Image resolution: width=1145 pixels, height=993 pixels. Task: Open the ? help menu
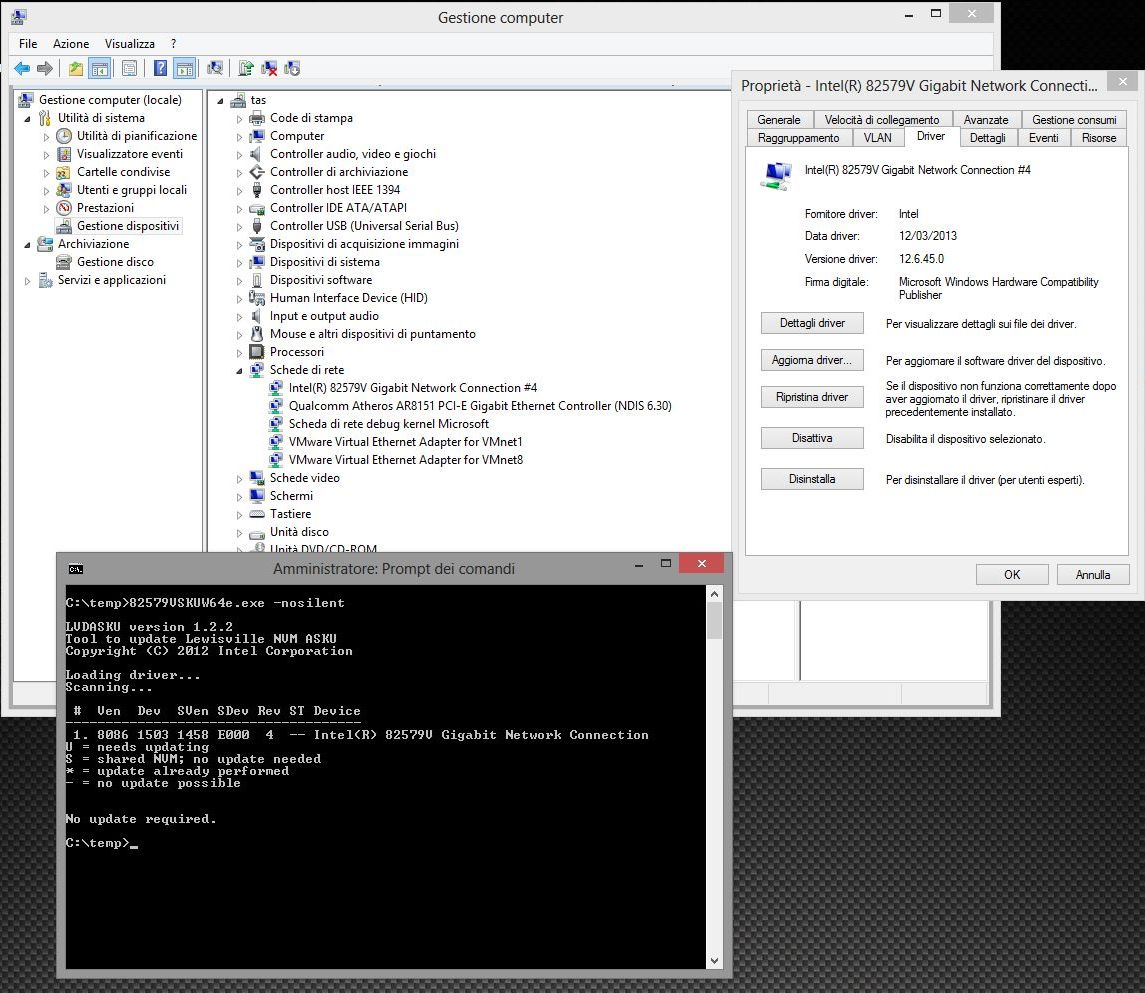point(173,44)
